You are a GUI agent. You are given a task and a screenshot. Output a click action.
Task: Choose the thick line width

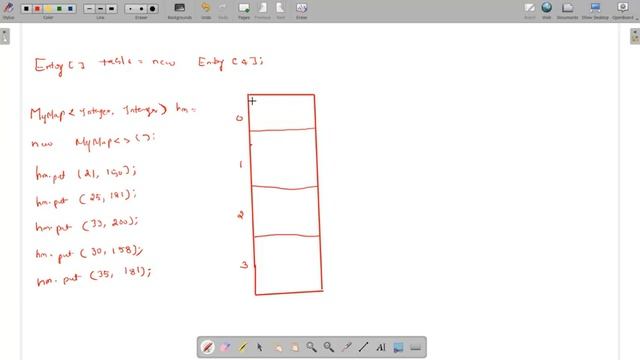click(111, 9)
